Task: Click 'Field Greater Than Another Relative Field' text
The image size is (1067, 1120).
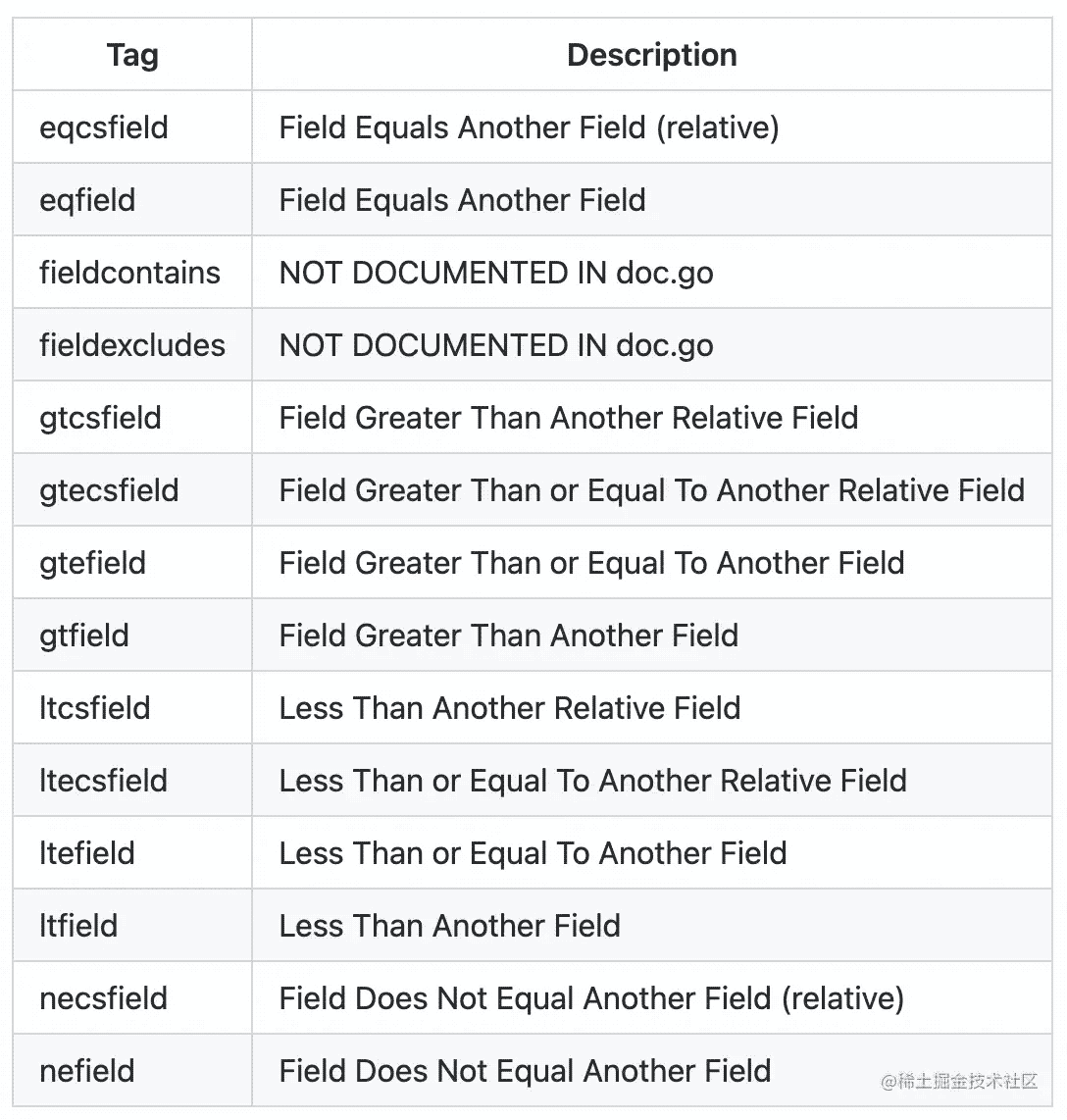Action: [x=568, y=418]
